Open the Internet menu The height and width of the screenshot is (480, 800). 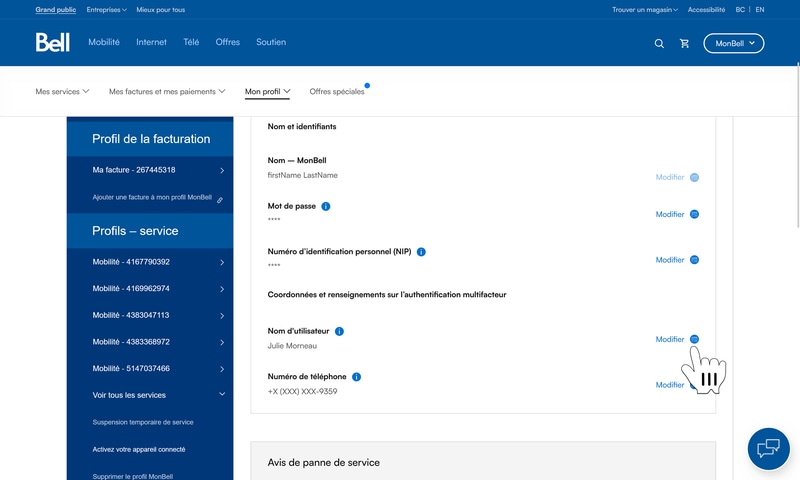pos(152,42)
